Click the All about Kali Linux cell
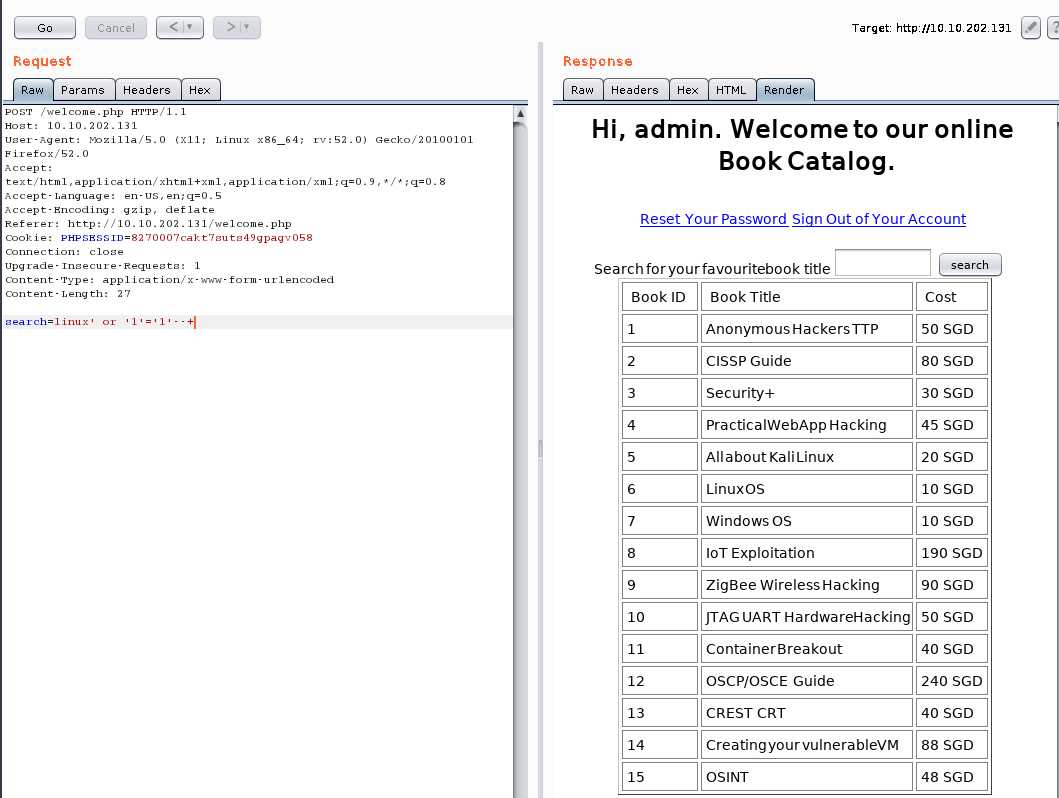The width and height of the screenshot is (1059, 798). tap(806, 457)
